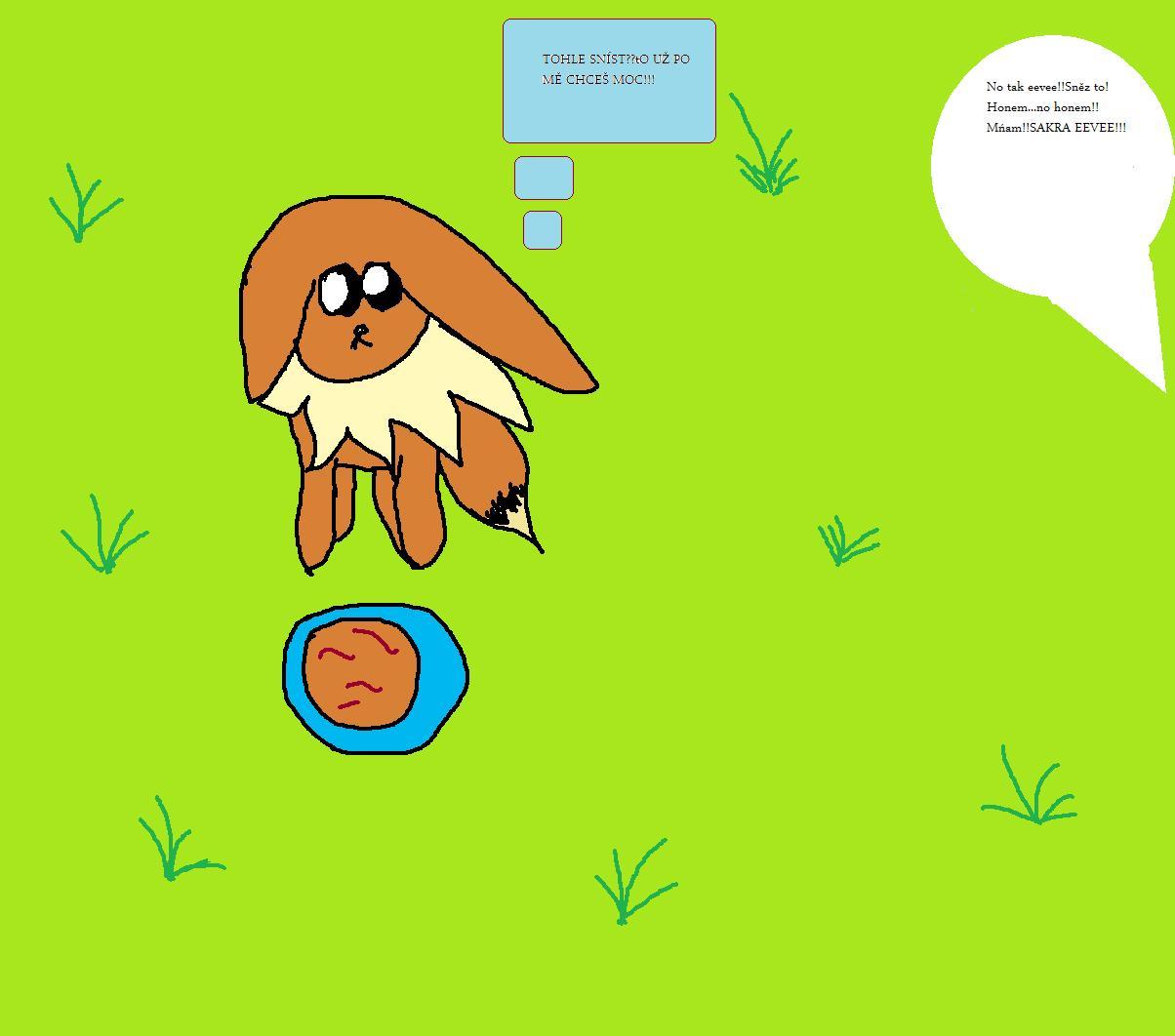Select the line "Honem...no honem!!"

pos(1042,107)
